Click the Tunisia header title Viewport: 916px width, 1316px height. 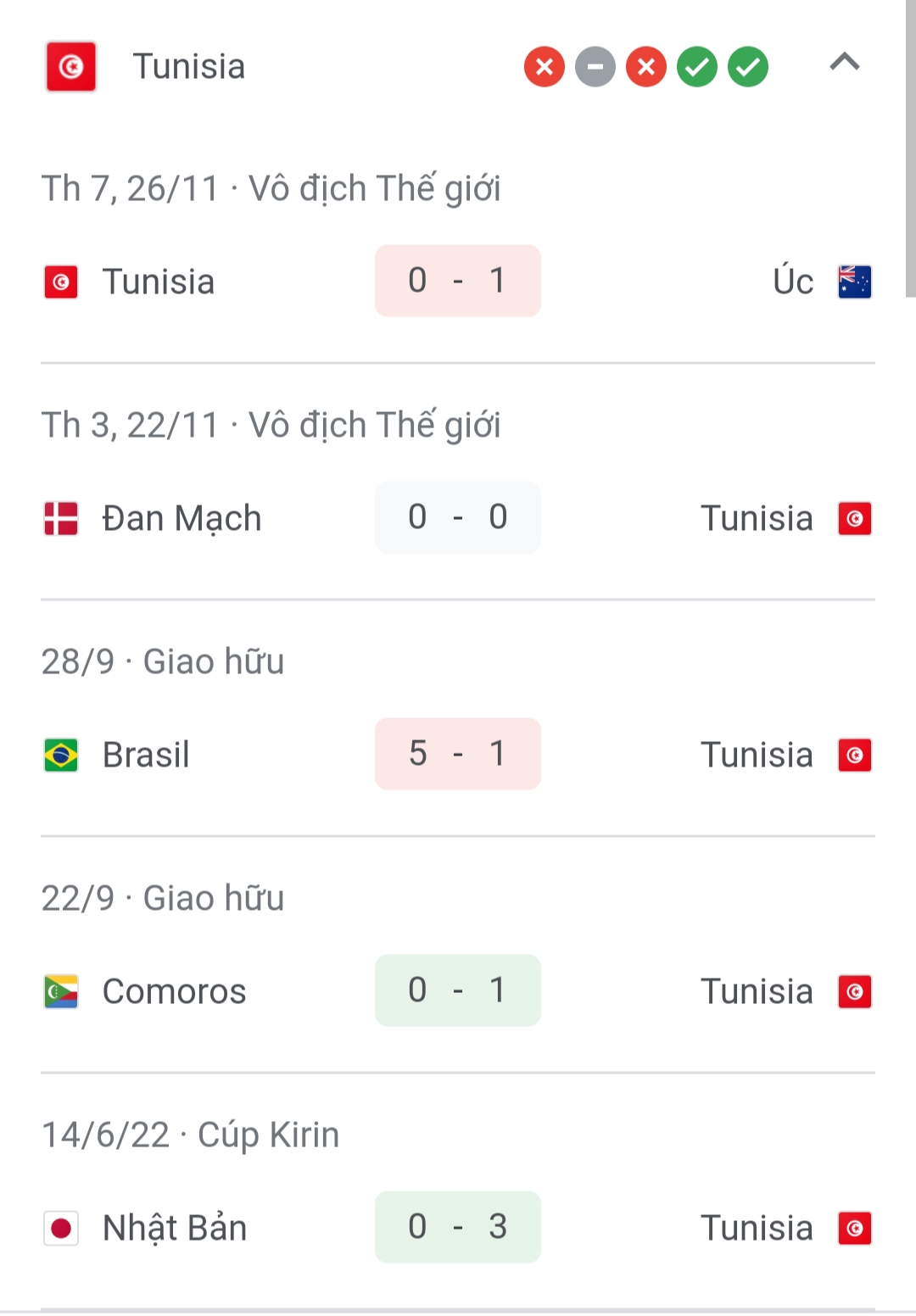pos(189,66)
